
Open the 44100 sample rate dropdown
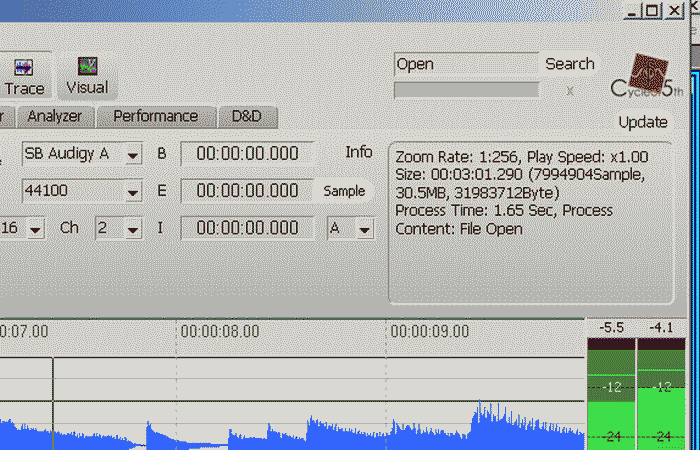click(x=132, y=192)
